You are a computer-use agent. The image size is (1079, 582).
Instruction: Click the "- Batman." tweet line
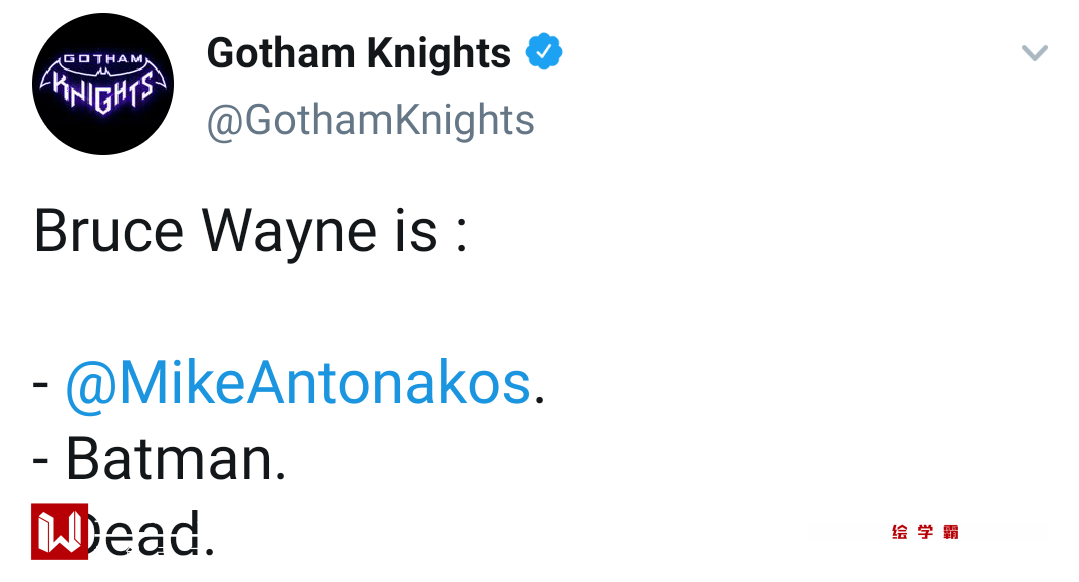coord(160,460)
